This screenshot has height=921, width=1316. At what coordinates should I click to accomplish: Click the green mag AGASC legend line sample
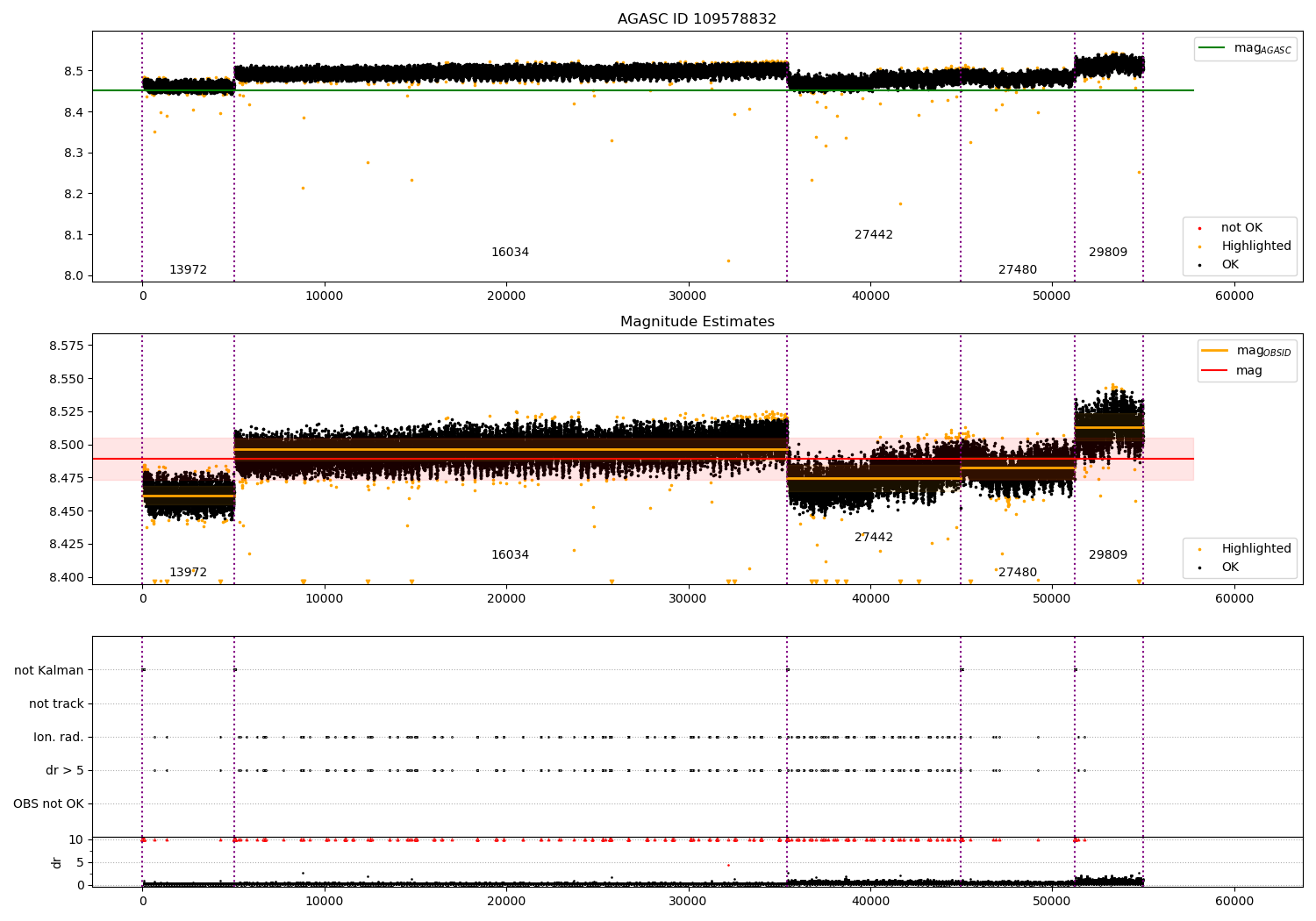click(1212, 48)
